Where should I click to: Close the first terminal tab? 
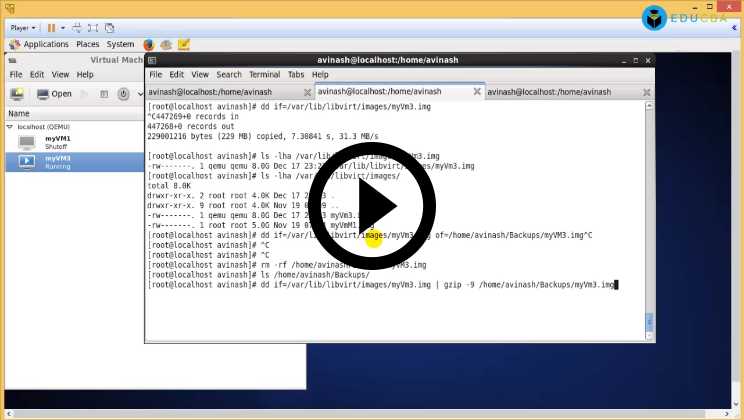click(308, 91)
